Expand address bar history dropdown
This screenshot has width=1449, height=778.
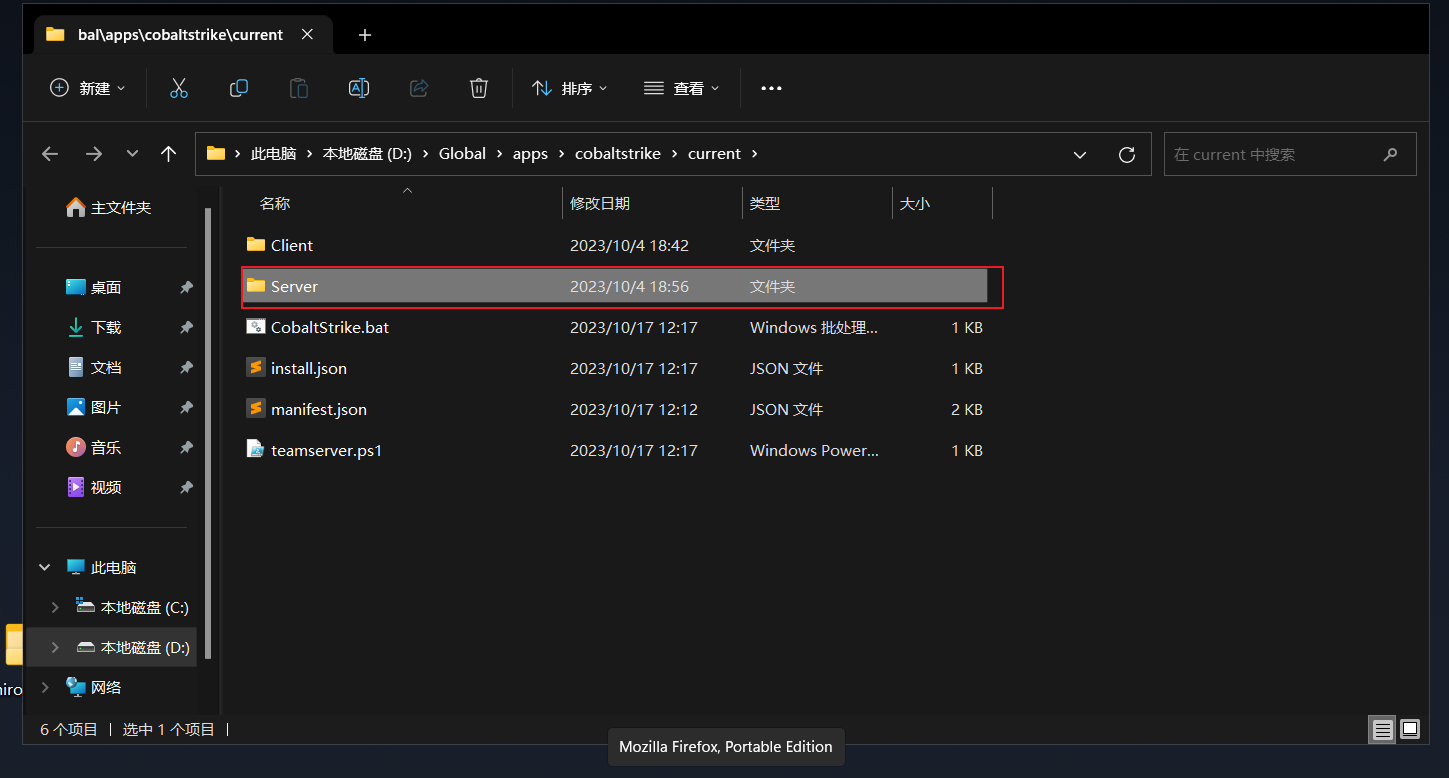tap(1080, 155)
